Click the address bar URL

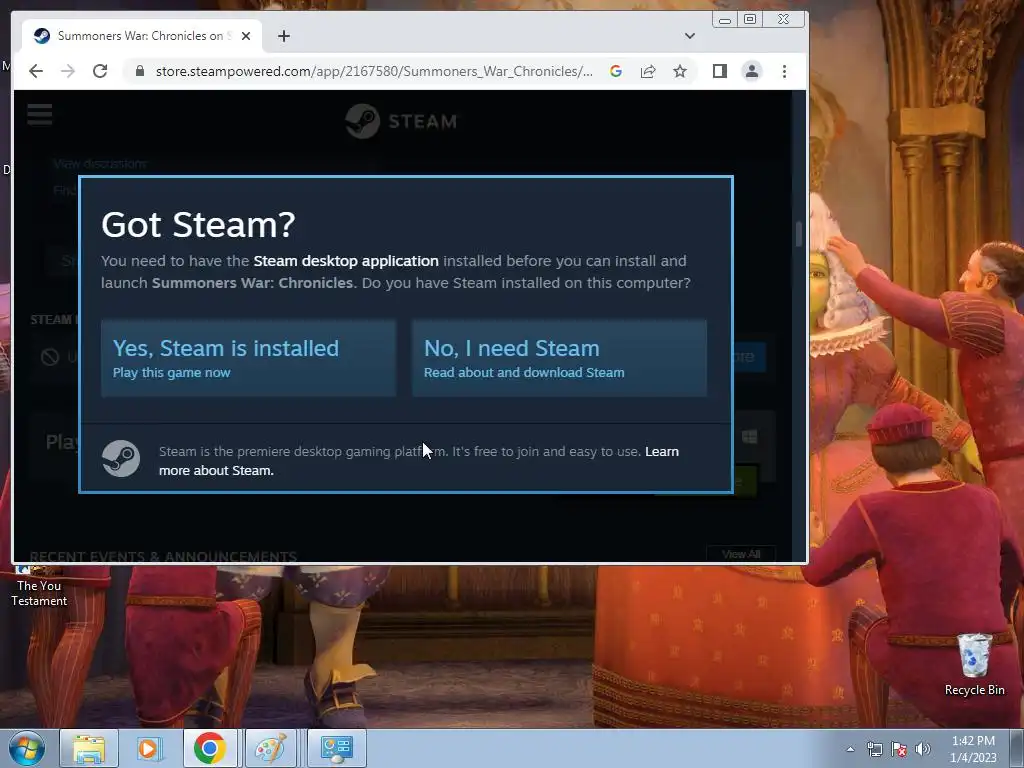tap(374, 71)
